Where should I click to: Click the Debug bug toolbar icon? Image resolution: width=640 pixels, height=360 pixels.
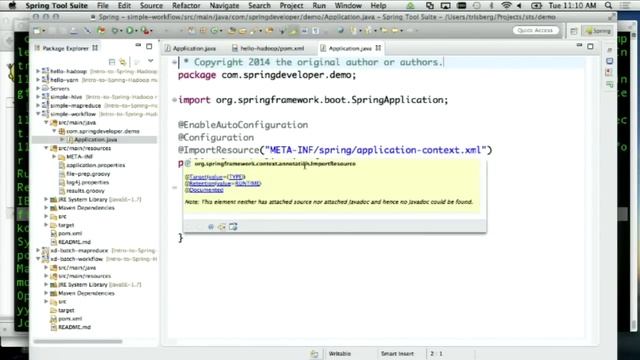[115, 31]
